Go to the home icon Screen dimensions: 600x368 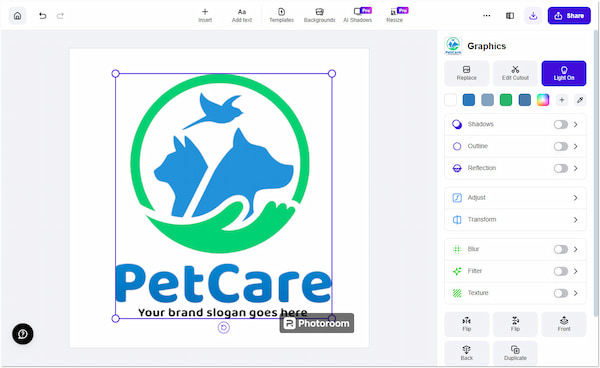17,16
